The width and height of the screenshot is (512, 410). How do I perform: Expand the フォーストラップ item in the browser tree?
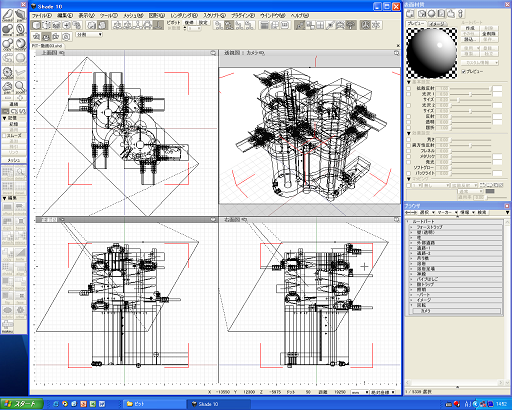pos(411,227)
